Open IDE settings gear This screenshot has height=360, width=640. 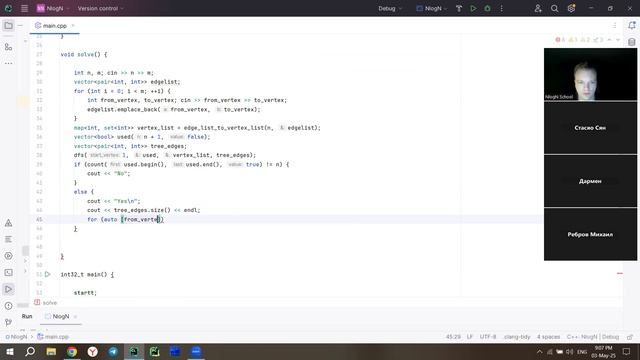pyautogui.click(x=571, y=8)
